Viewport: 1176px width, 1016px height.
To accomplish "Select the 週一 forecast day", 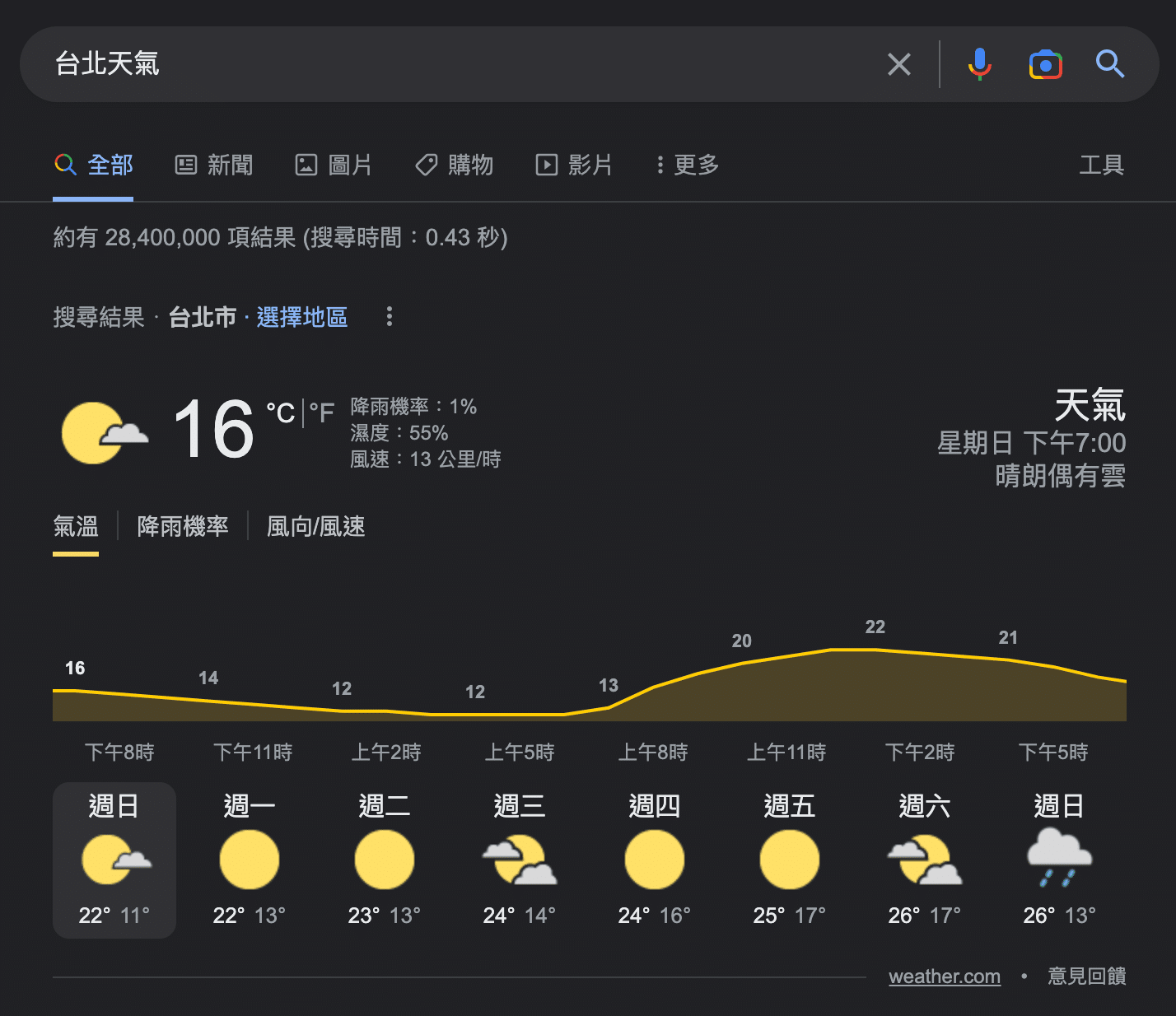I will (250, 860).
